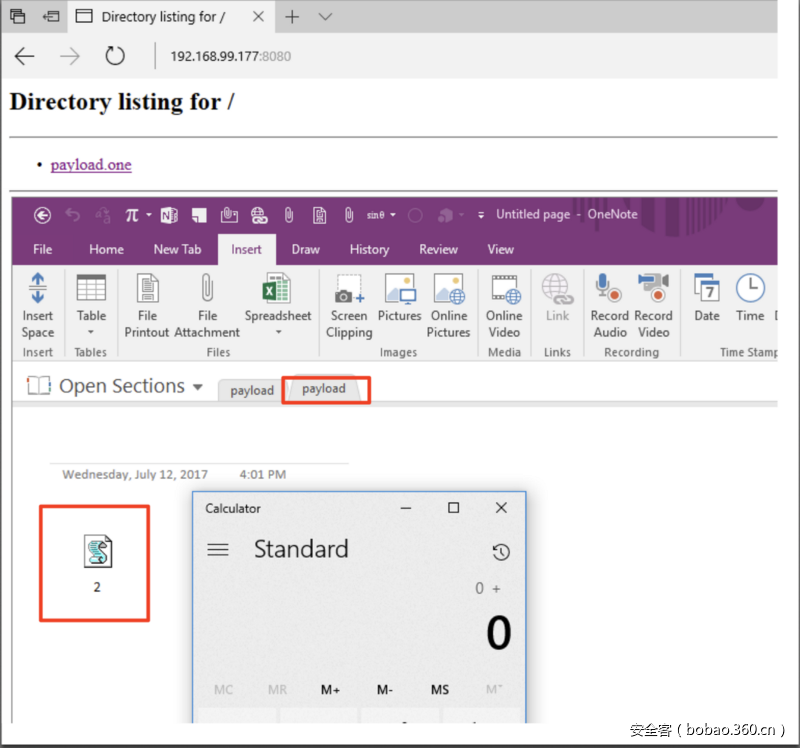This screenshot has height=748, width=800.
Task: Click the Online Video icon
Action: 504,290
